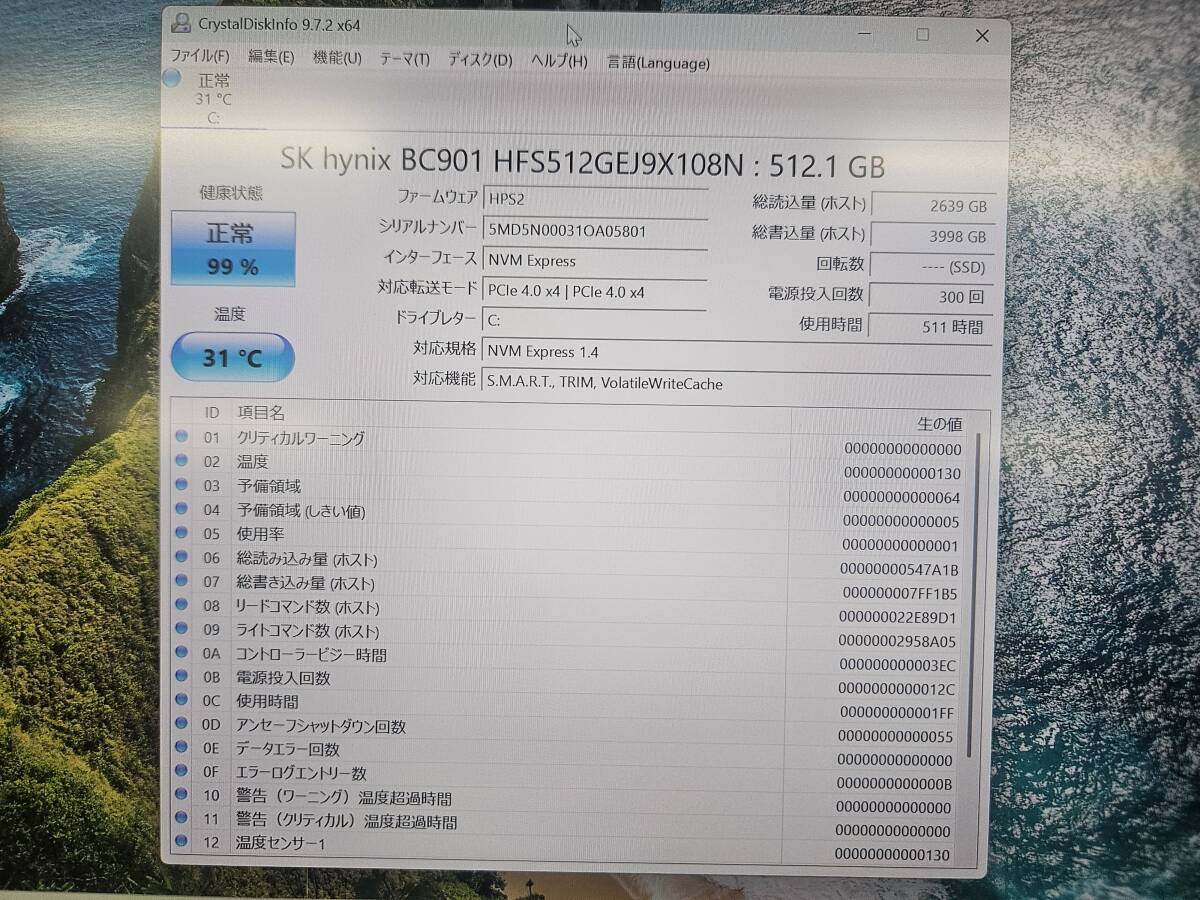Select the リードコマンド数 (ホスト) row name

point(307,607)
